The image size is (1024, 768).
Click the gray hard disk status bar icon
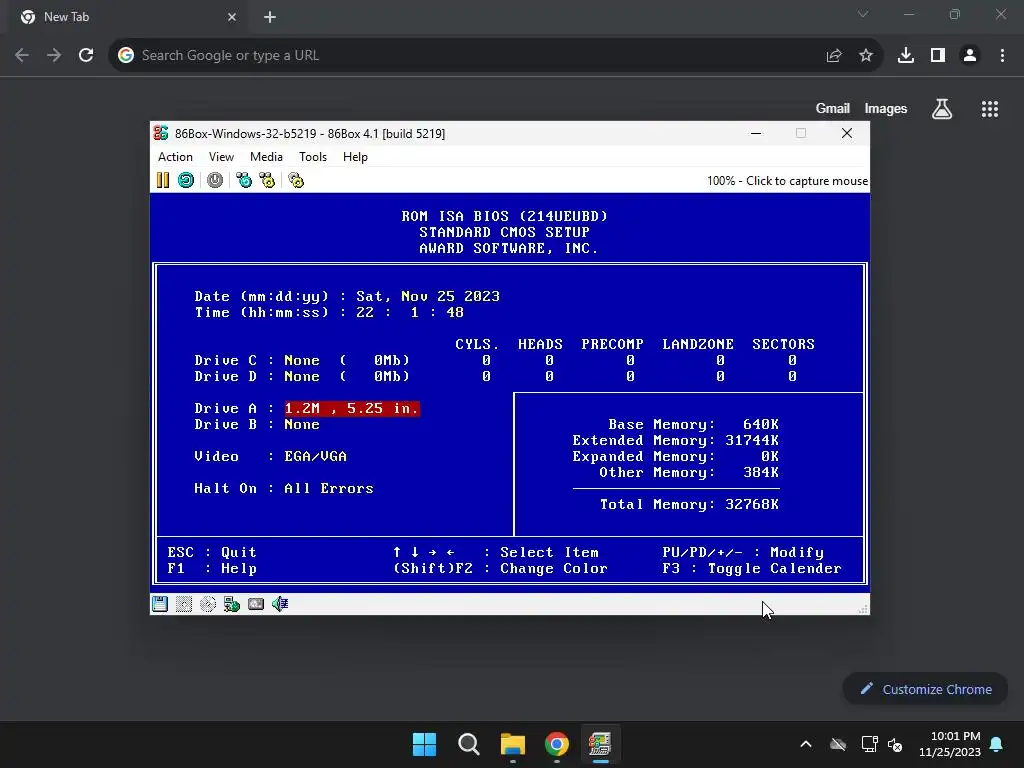click(256, 604)
